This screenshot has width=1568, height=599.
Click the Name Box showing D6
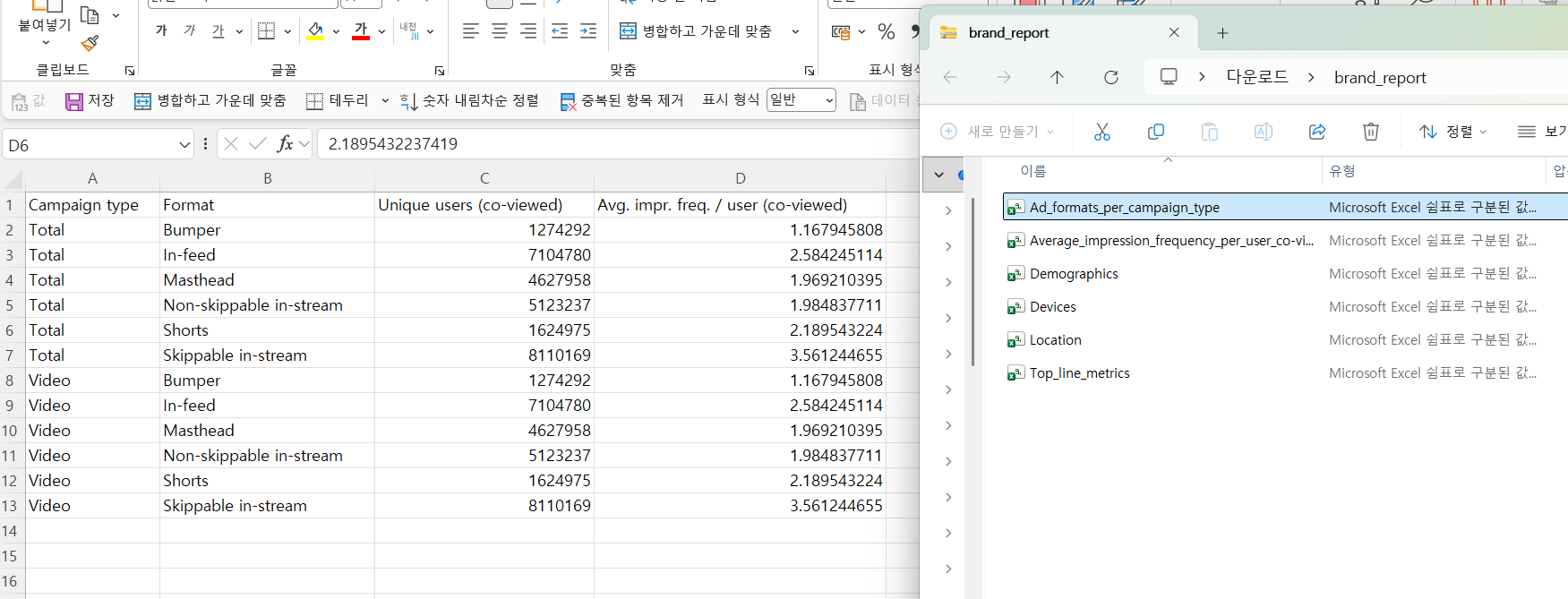[x=90, y=144]
